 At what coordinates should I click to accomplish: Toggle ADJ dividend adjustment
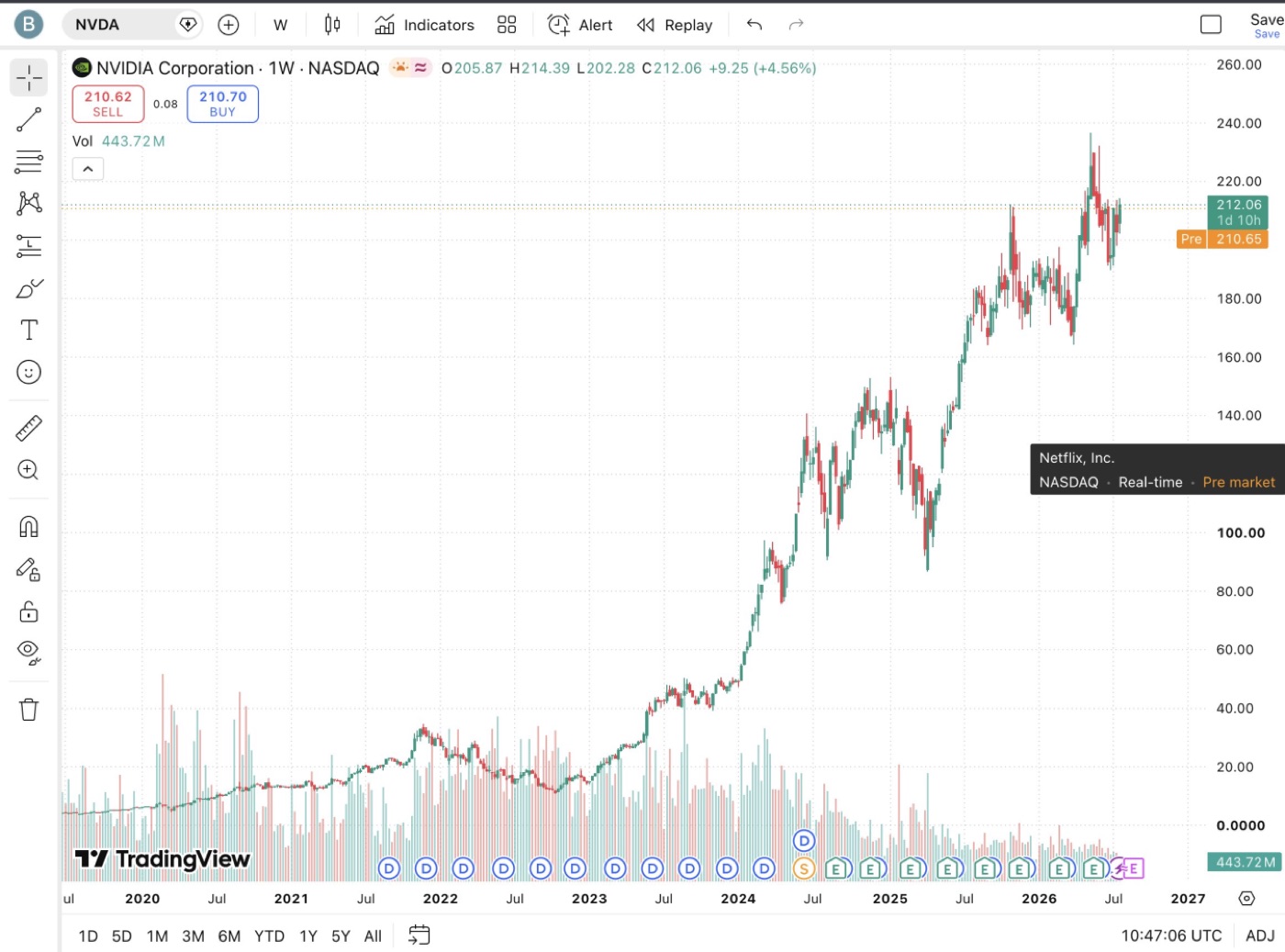[1260, 936]
